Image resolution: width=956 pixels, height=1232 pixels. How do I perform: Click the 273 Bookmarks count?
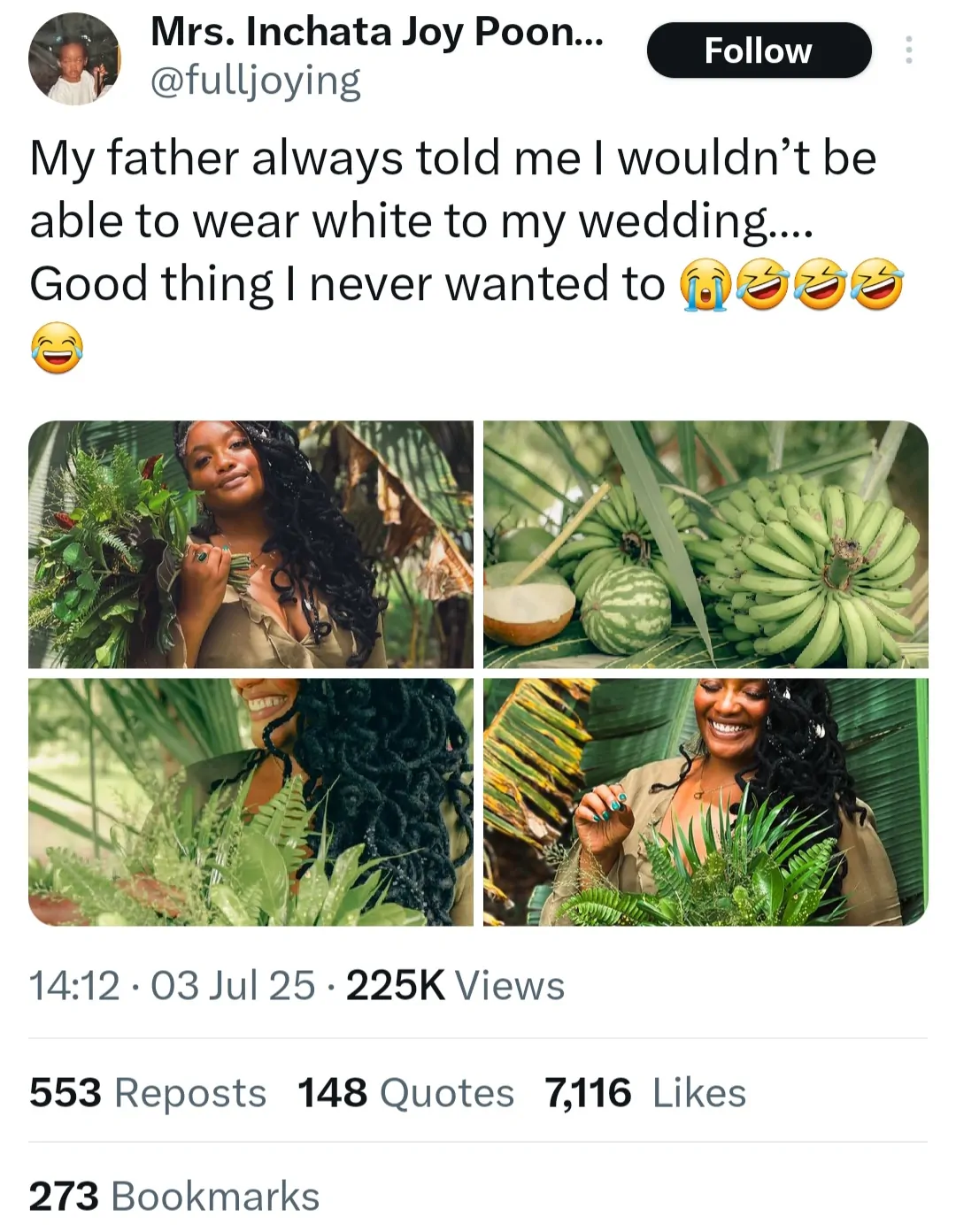point(174,1197)
